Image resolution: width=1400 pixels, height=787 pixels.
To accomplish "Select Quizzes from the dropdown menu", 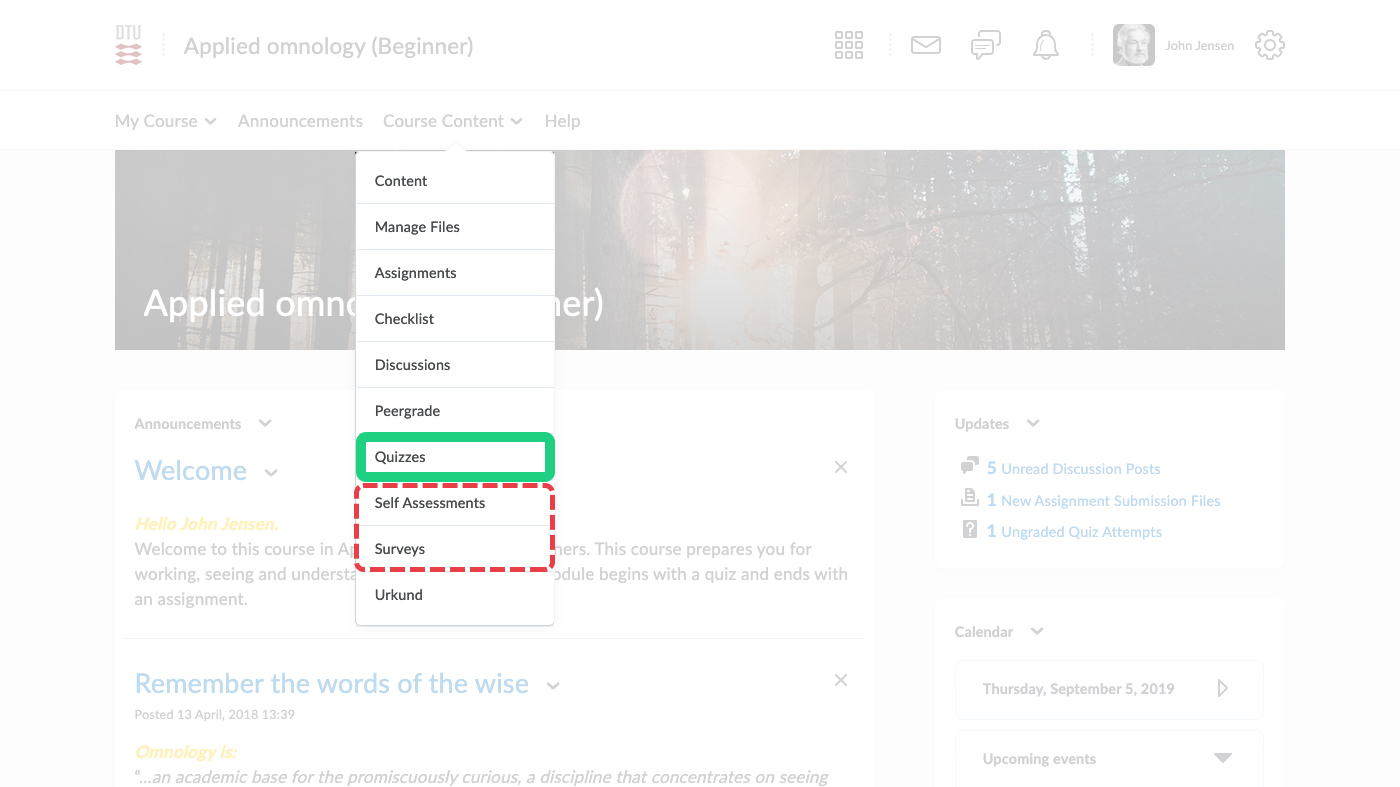I will (x=454, y=457).
